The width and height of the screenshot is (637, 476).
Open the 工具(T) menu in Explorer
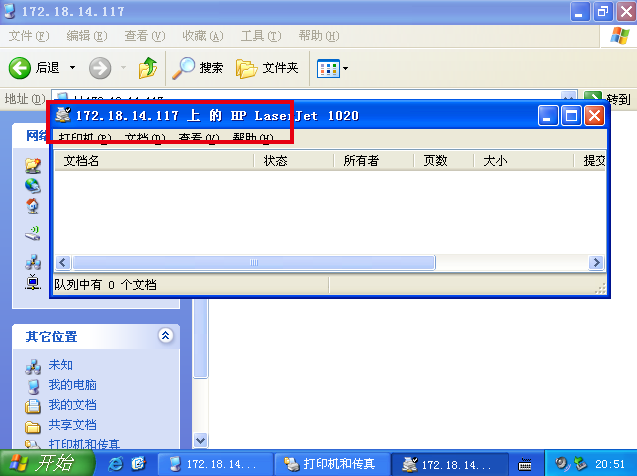click(x=260, y=36)
